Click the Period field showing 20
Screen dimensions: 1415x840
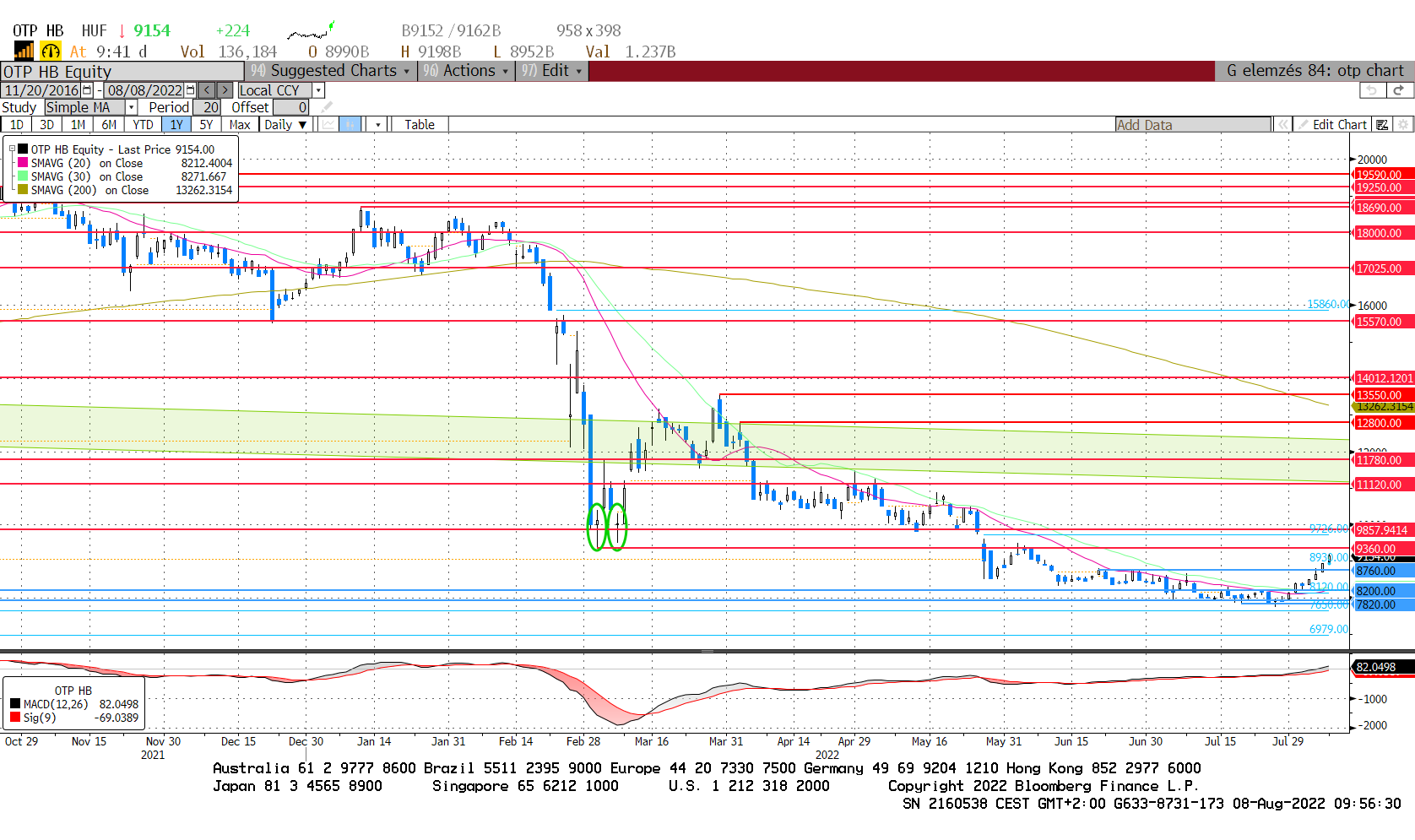(207, 107)
